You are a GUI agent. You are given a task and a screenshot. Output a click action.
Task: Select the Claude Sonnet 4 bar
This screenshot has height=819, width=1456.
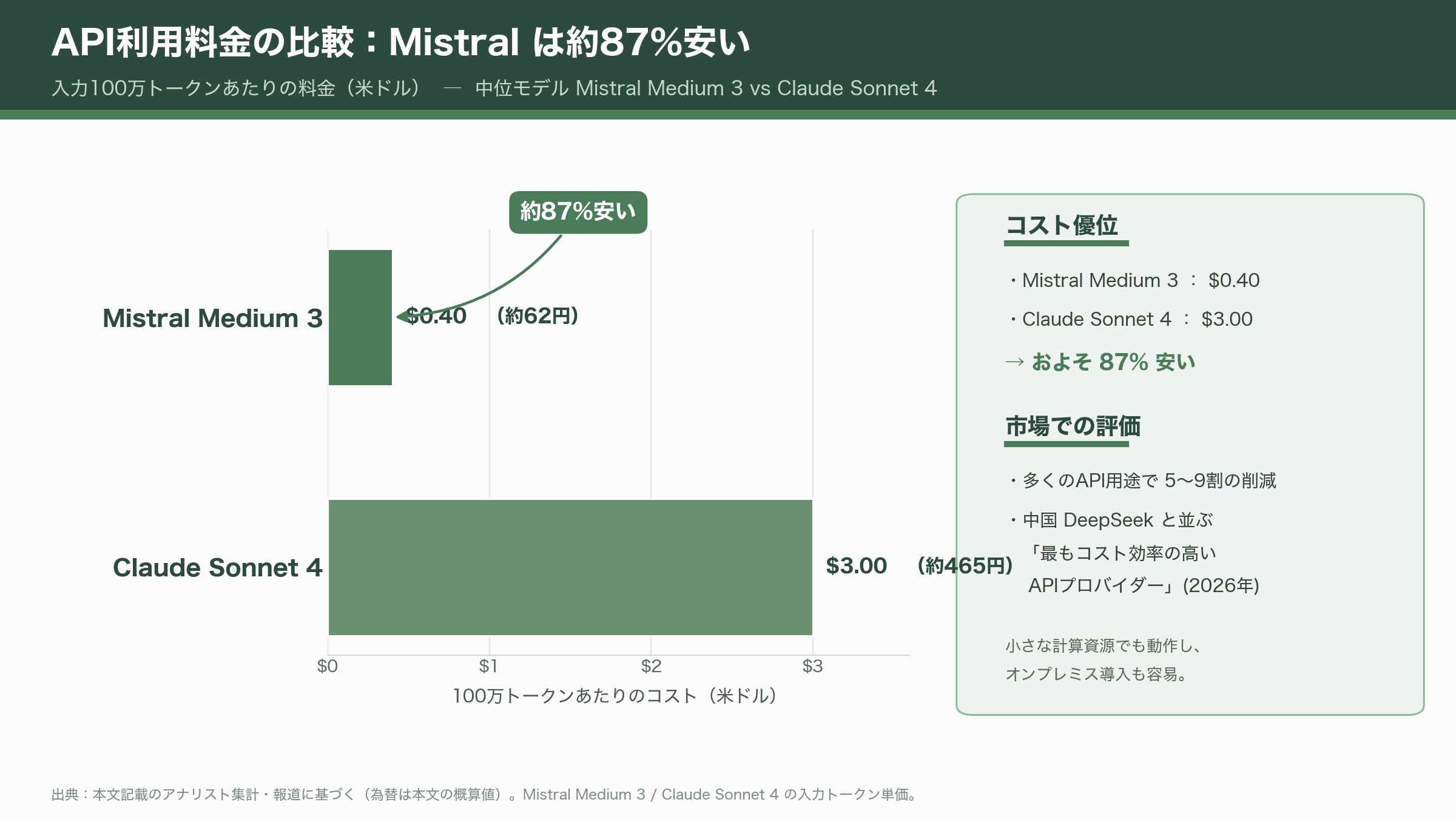pyautogui.click(x=570, y=567)
